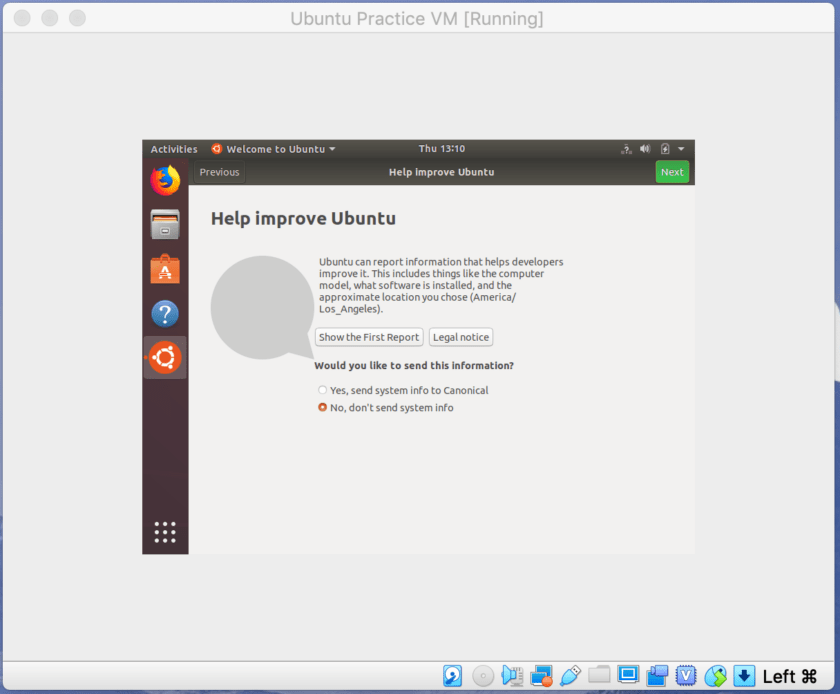The image size is (840, 694).
Task: Open Firefox from the Ubuntu dock
Action: pyautogui.click(x=165, y=180)
